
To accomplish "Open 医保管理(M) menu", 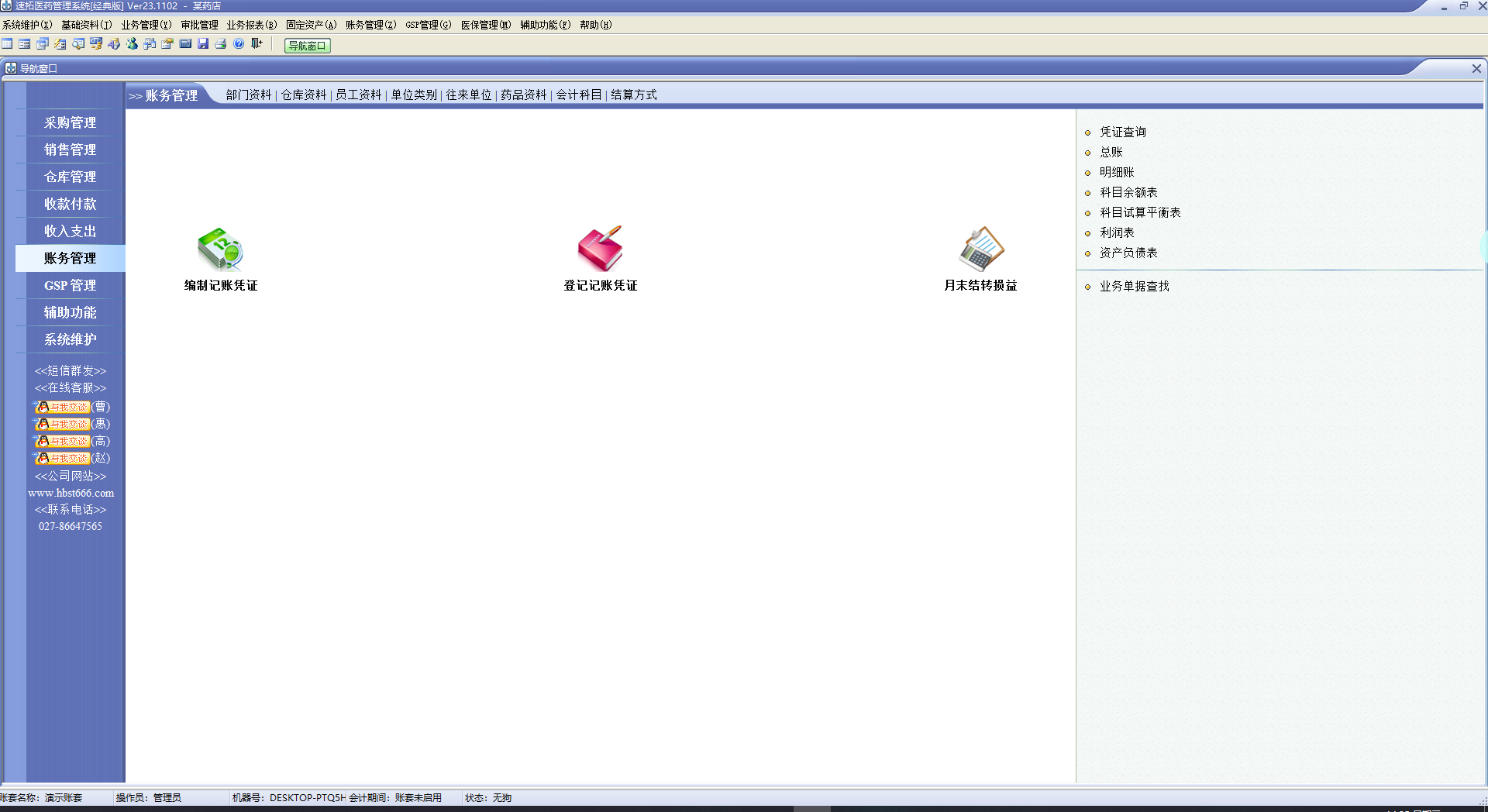I will pos(486,25).
